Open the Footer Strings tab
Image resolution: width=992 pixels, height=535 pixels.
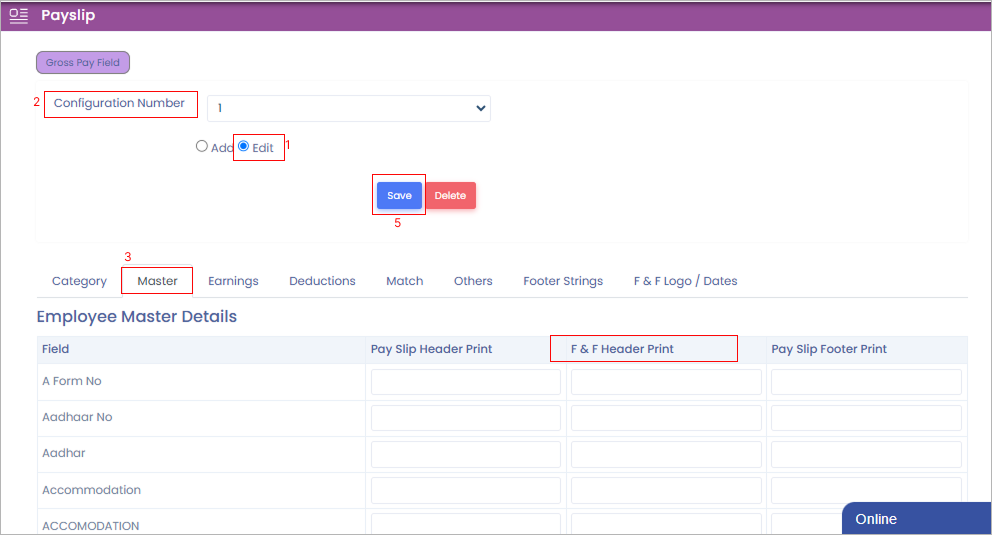(x=563, y=281)
